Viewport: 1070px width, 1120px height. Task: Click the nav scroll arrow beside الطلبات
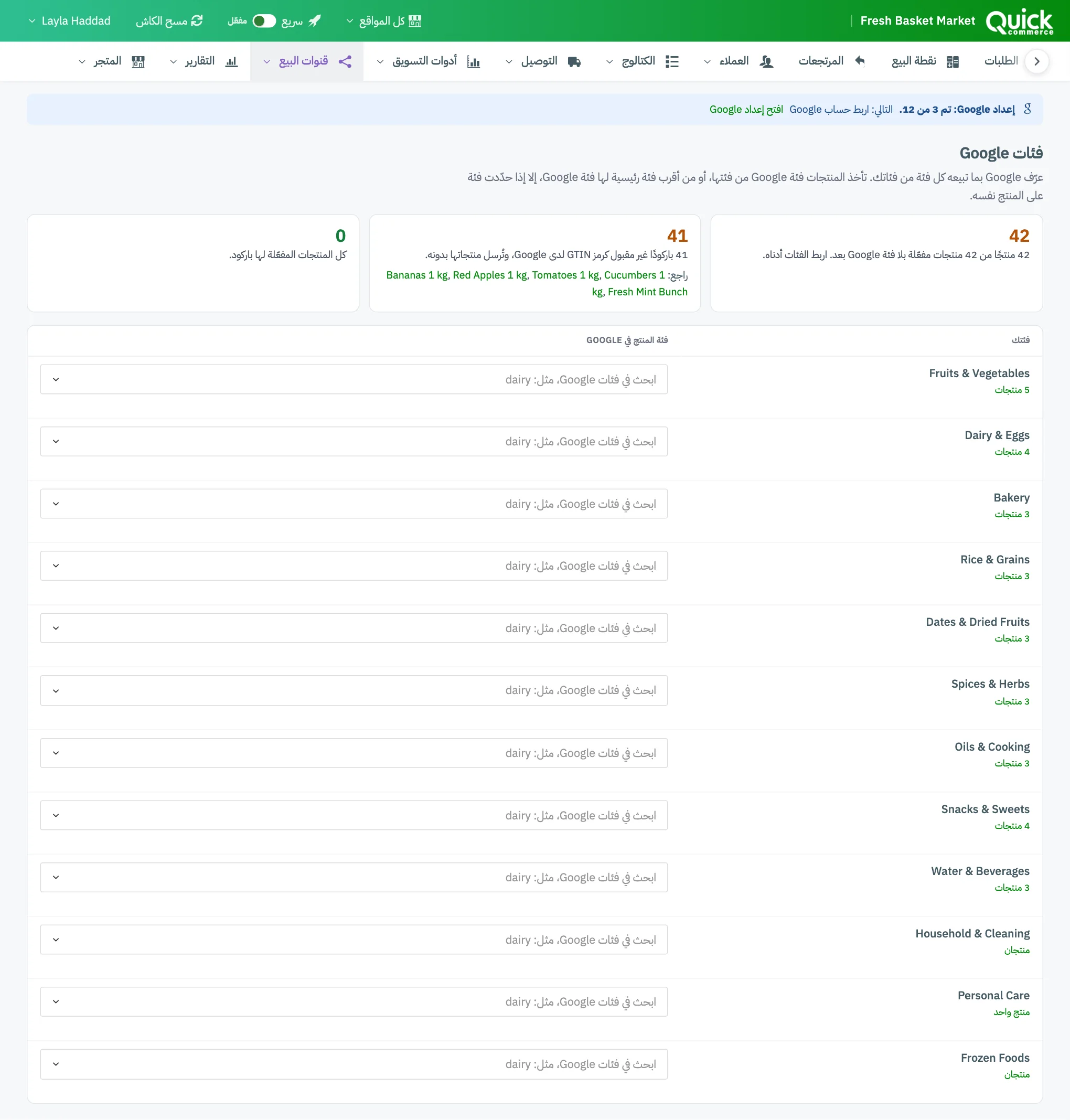(x=1036, y=61)
